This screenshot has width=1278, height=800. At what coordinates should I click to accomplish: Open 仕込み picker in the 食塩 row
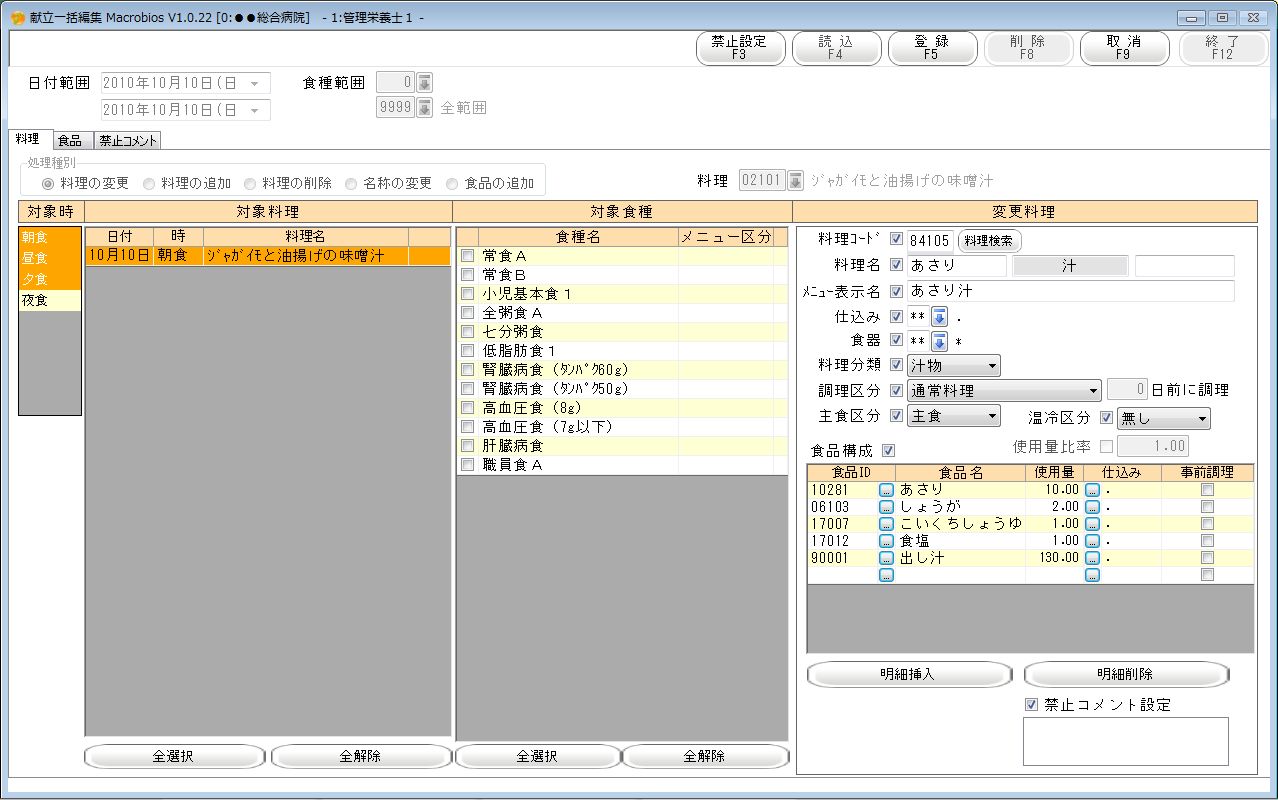1092,541
